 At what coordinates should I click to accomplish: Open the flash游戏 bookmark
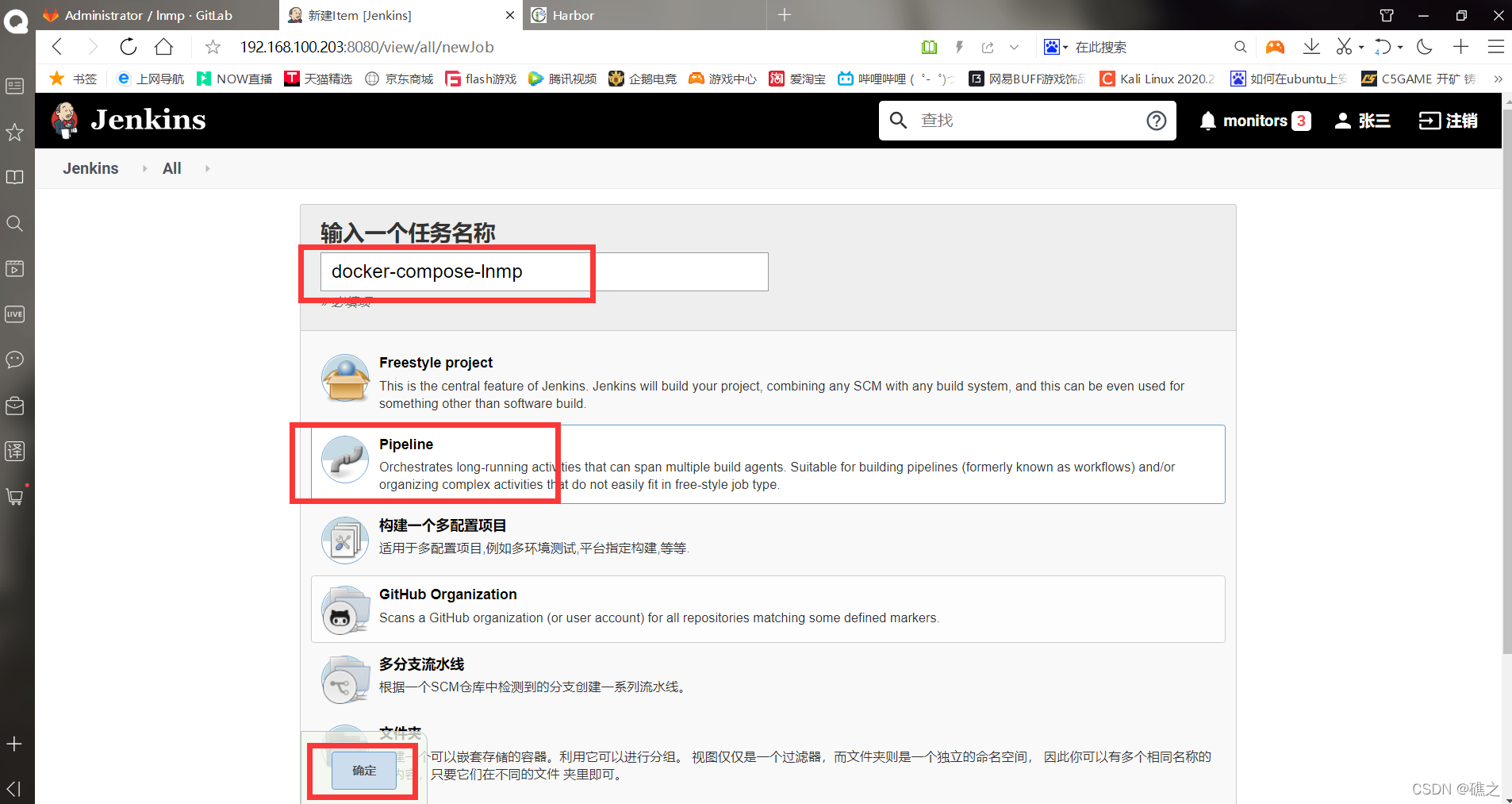click(x=481, y=79)
